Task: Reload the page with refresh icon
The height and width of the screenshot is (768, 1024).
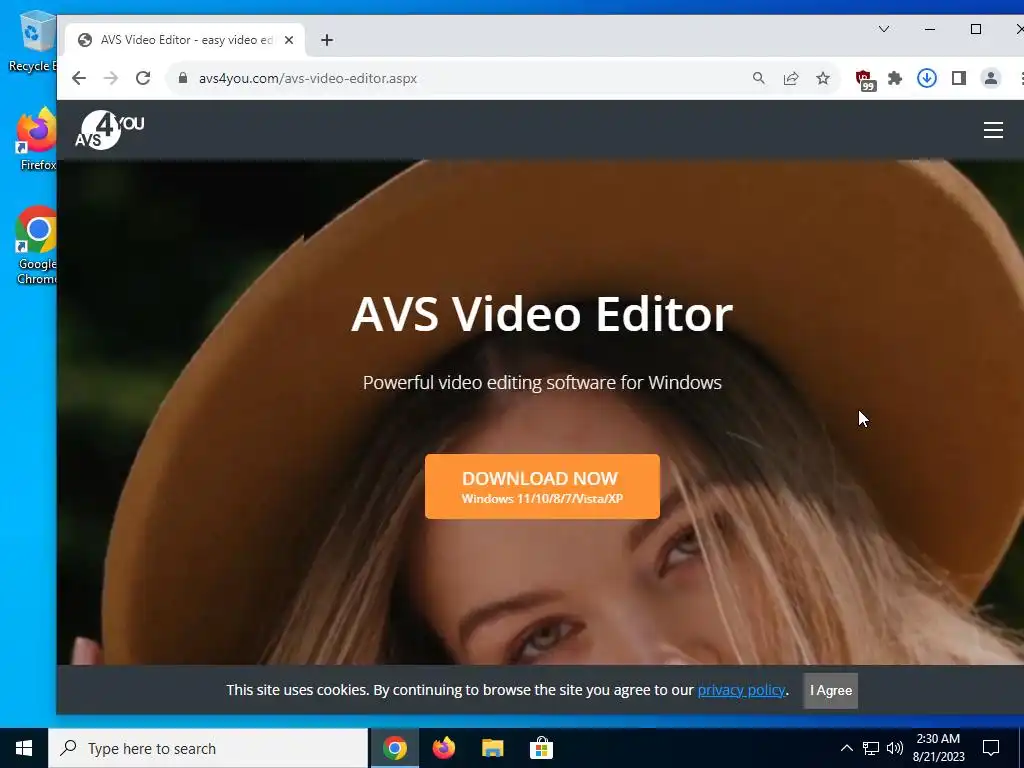Action: (x=143, y=78)
